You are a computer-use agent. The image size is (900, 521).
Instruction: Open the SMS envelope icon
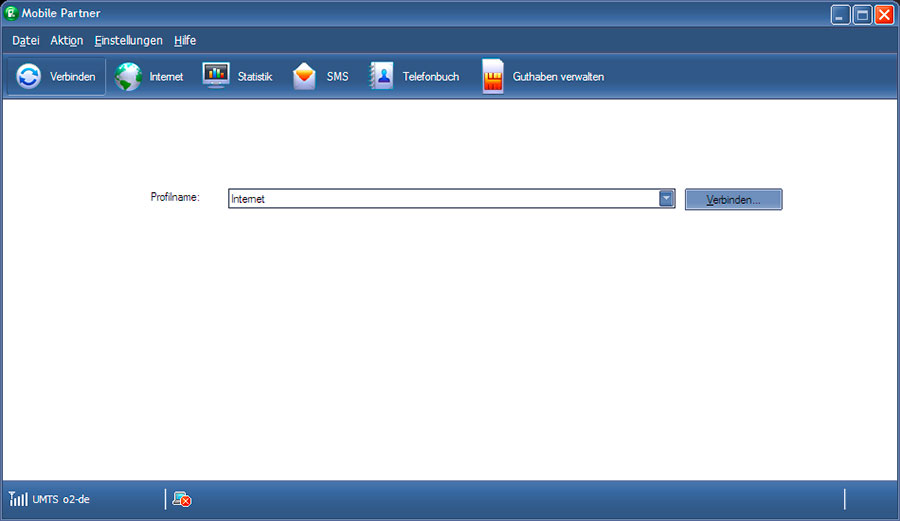point(305,77)
